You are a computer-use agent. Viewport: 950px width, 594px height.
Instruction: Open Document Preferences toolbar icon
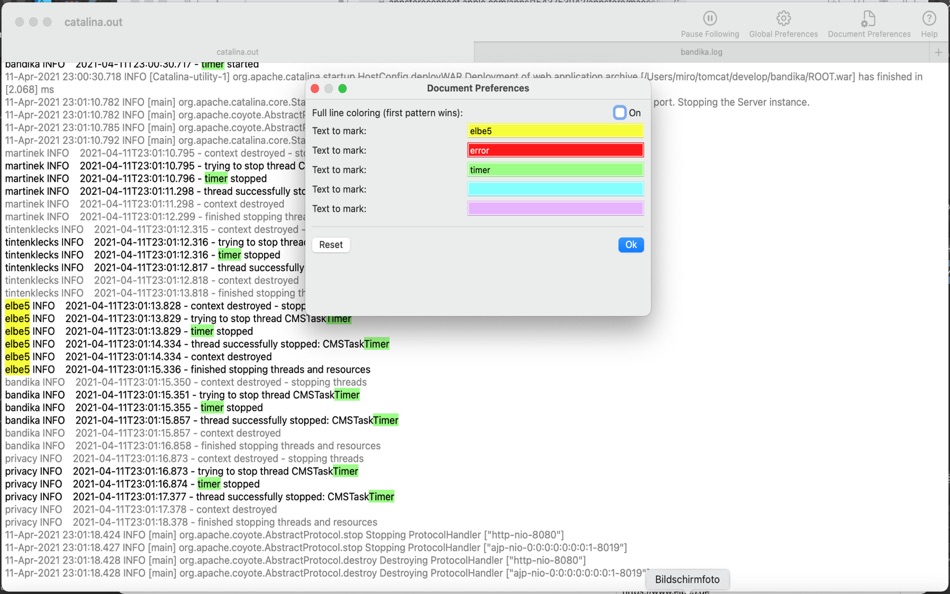tap(869, 18)
